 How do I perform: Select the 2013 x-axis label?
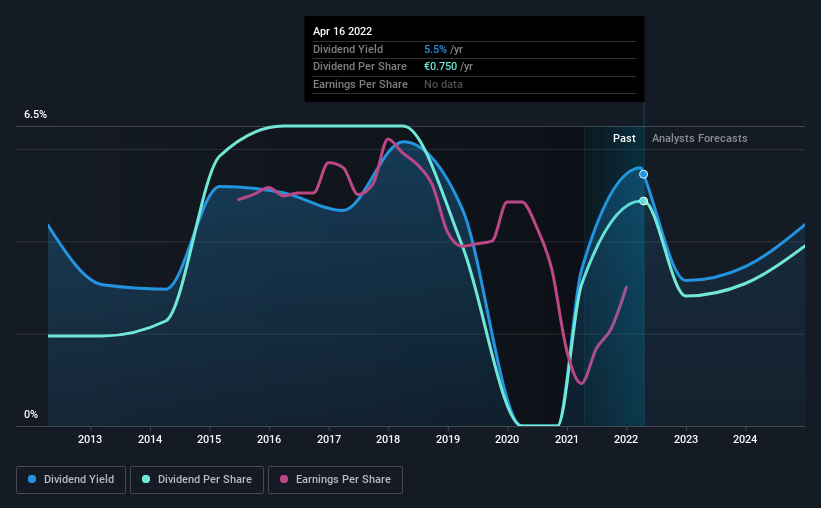[x=90, y=439]
